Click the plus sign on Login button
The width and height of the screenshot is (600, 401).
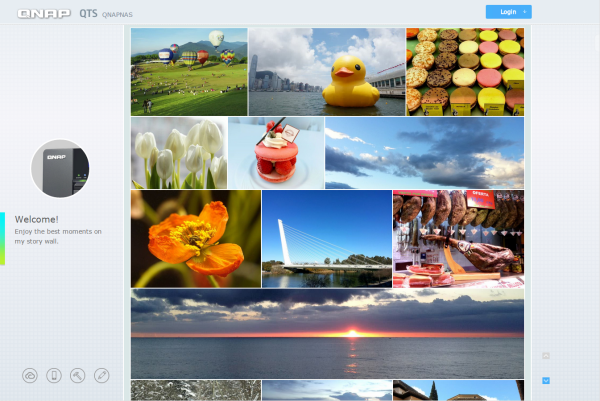(524, 12)
